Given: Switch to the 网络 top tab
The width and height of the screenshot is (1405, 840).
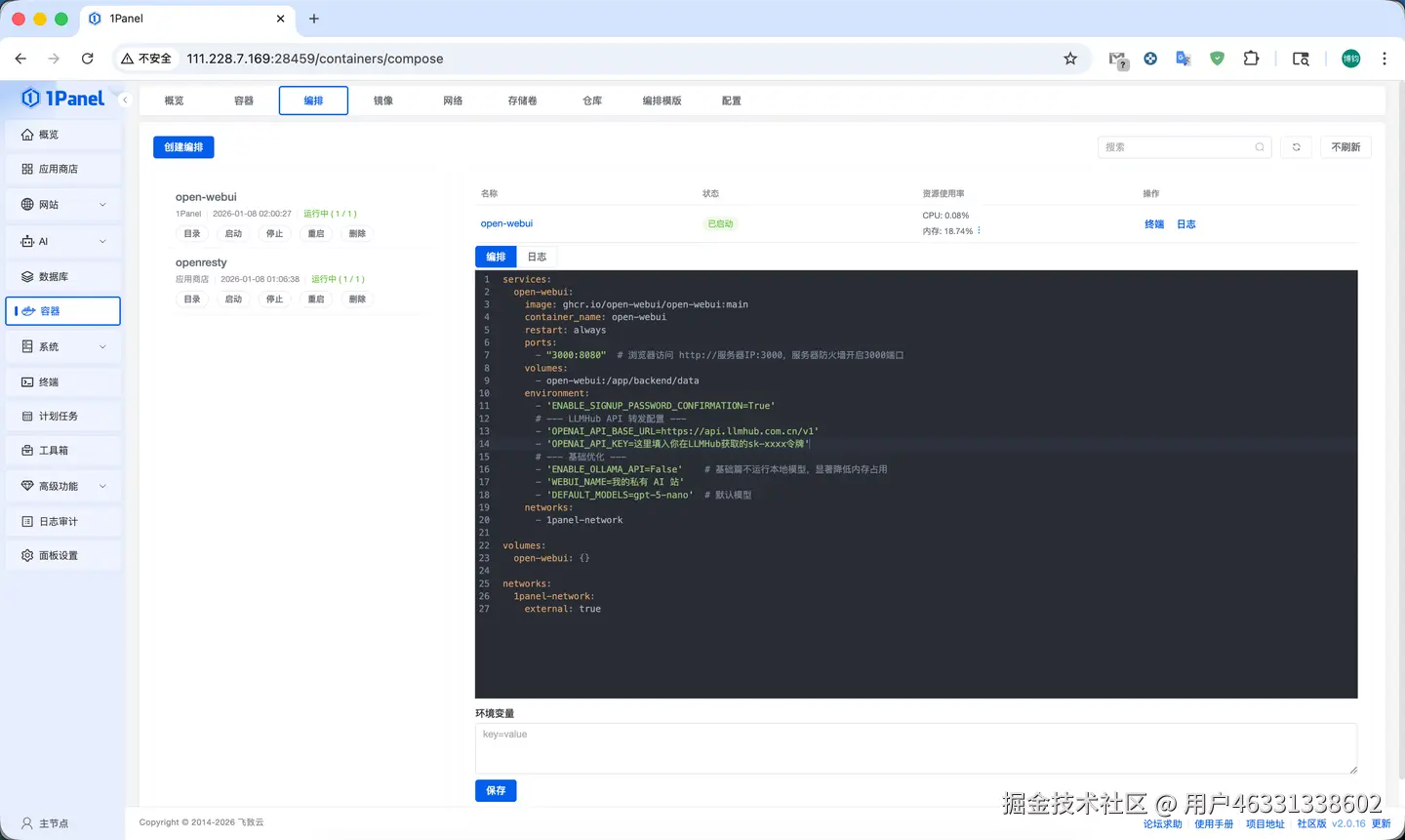Looking at the screenshot, I should click(x=453, y=100).
